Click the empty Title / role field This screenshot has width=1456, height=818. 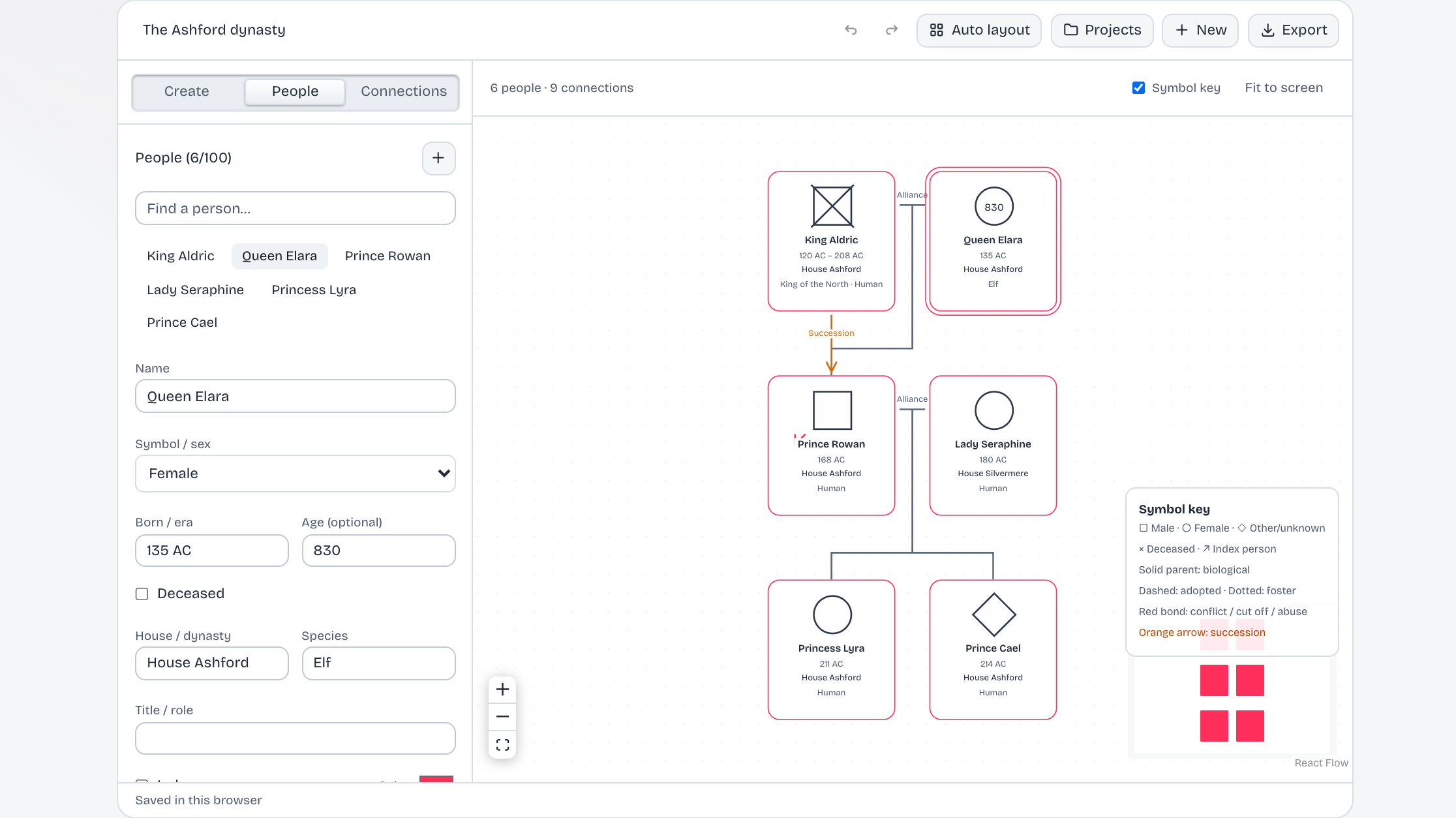(x=295, y=738)
